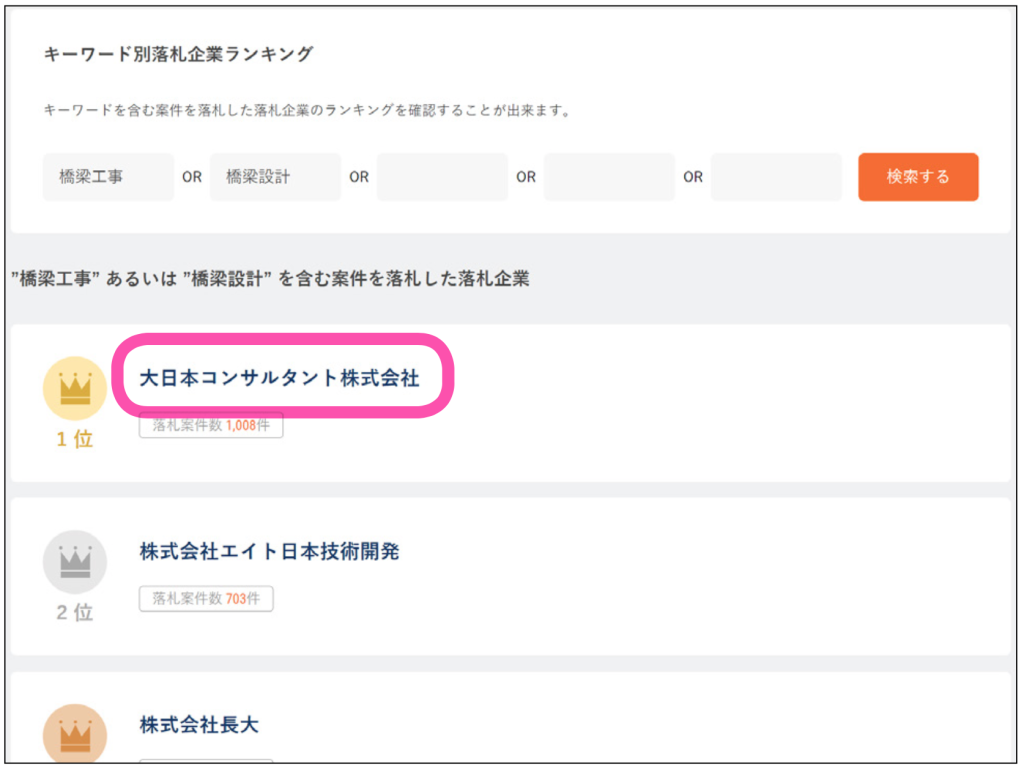Screen dimensions: 1024x772
Task: Click the empty fourth keyword field
Action: tap(609, 177)
